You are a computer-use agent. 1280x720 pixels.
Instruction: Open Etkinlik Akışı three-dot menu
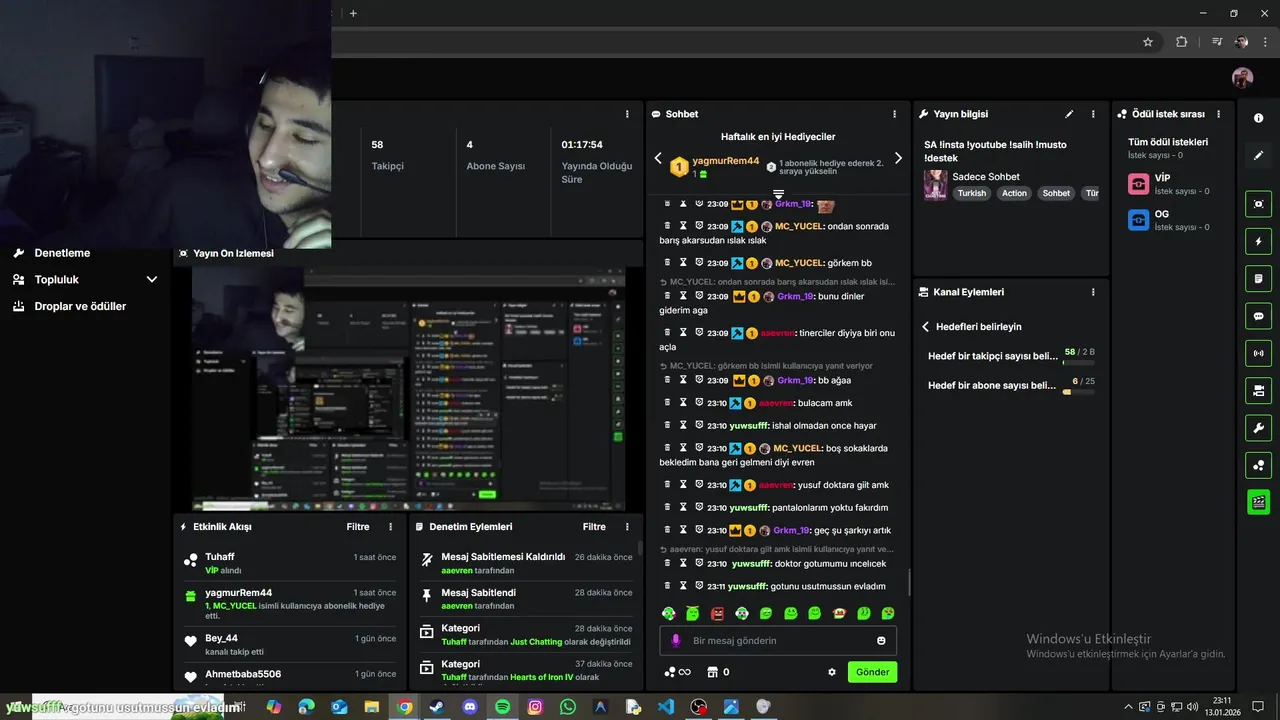point(391,526)
